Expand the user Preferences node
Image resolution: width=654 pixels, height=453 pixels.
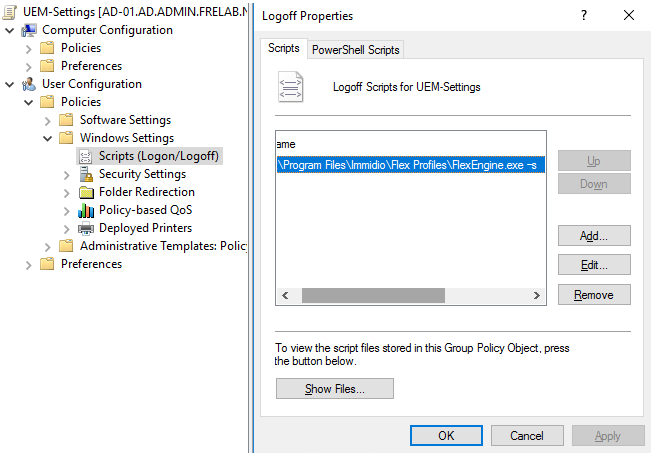[29, 264]
